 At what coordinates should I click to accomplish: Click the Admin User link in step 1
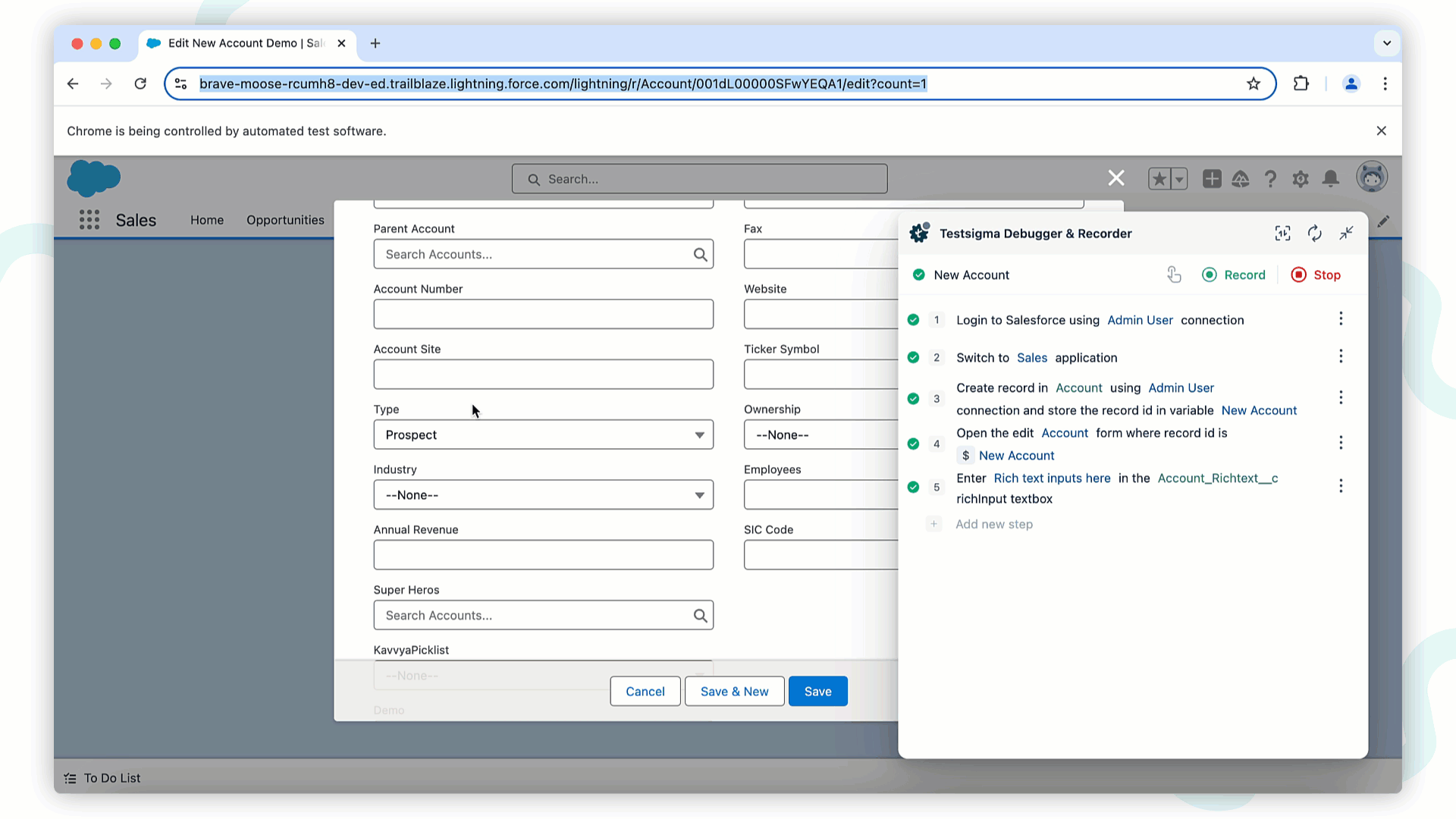point(1140,320)
